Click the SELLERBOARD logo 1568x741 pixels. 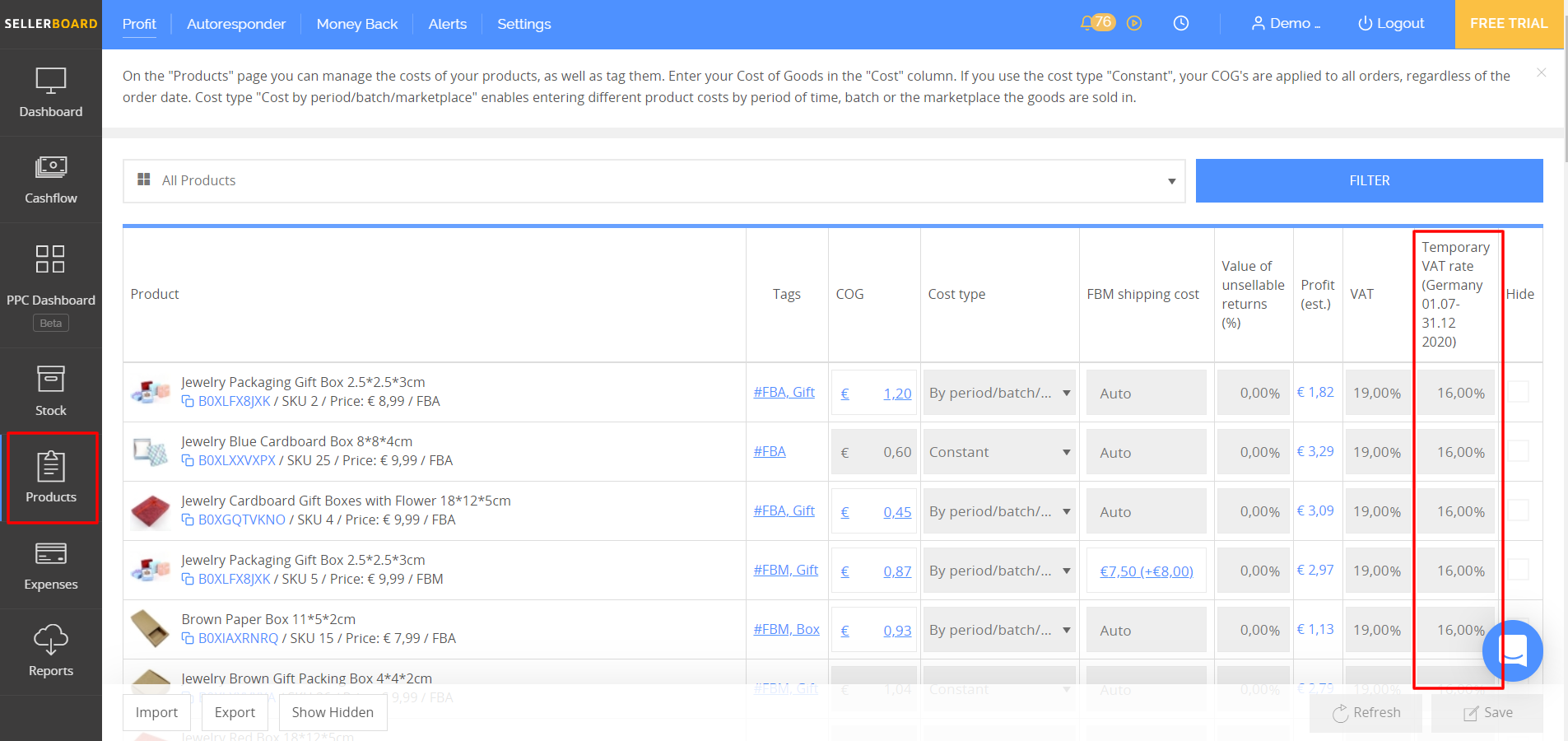pos(51,24)
